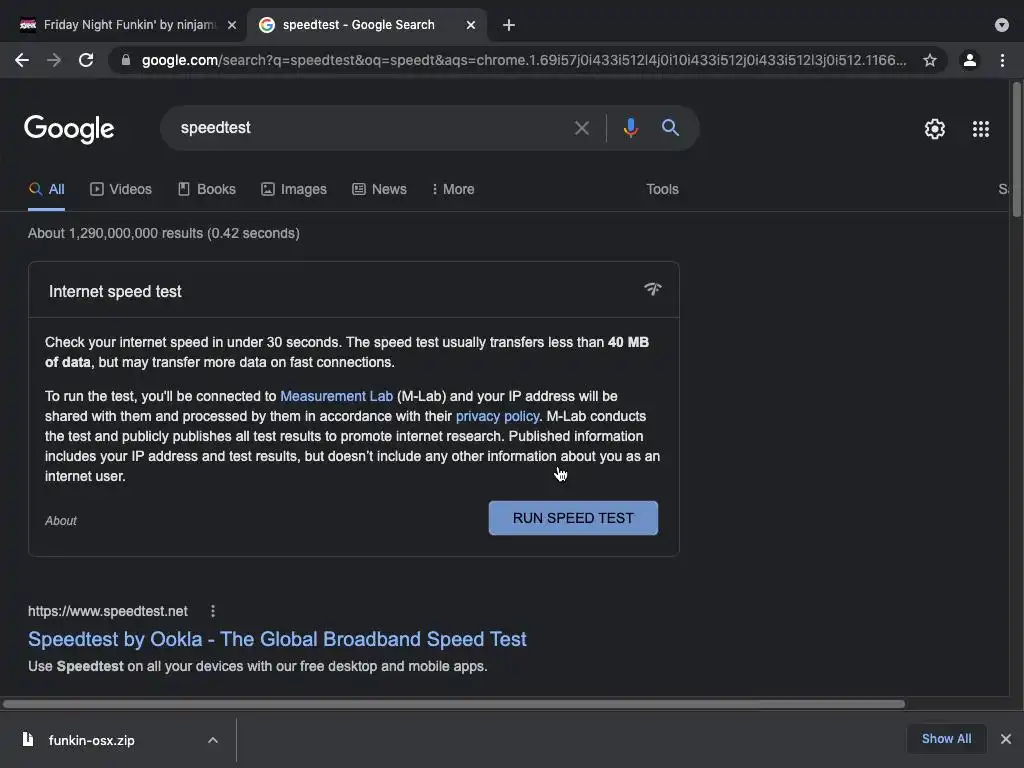The image size is (1024, 768).
Task: Open the Google apps grid icon
Action: tap(981, 129)
